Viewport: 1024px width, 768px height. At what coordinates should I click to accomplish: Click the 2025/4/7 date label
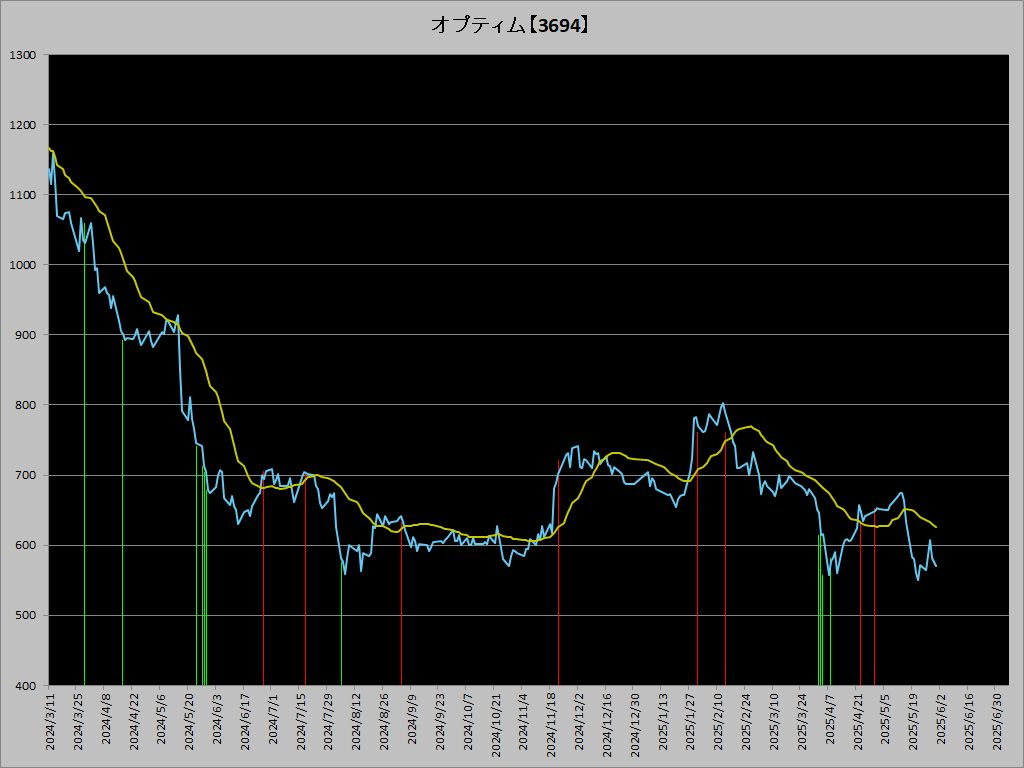coord(831,717)
